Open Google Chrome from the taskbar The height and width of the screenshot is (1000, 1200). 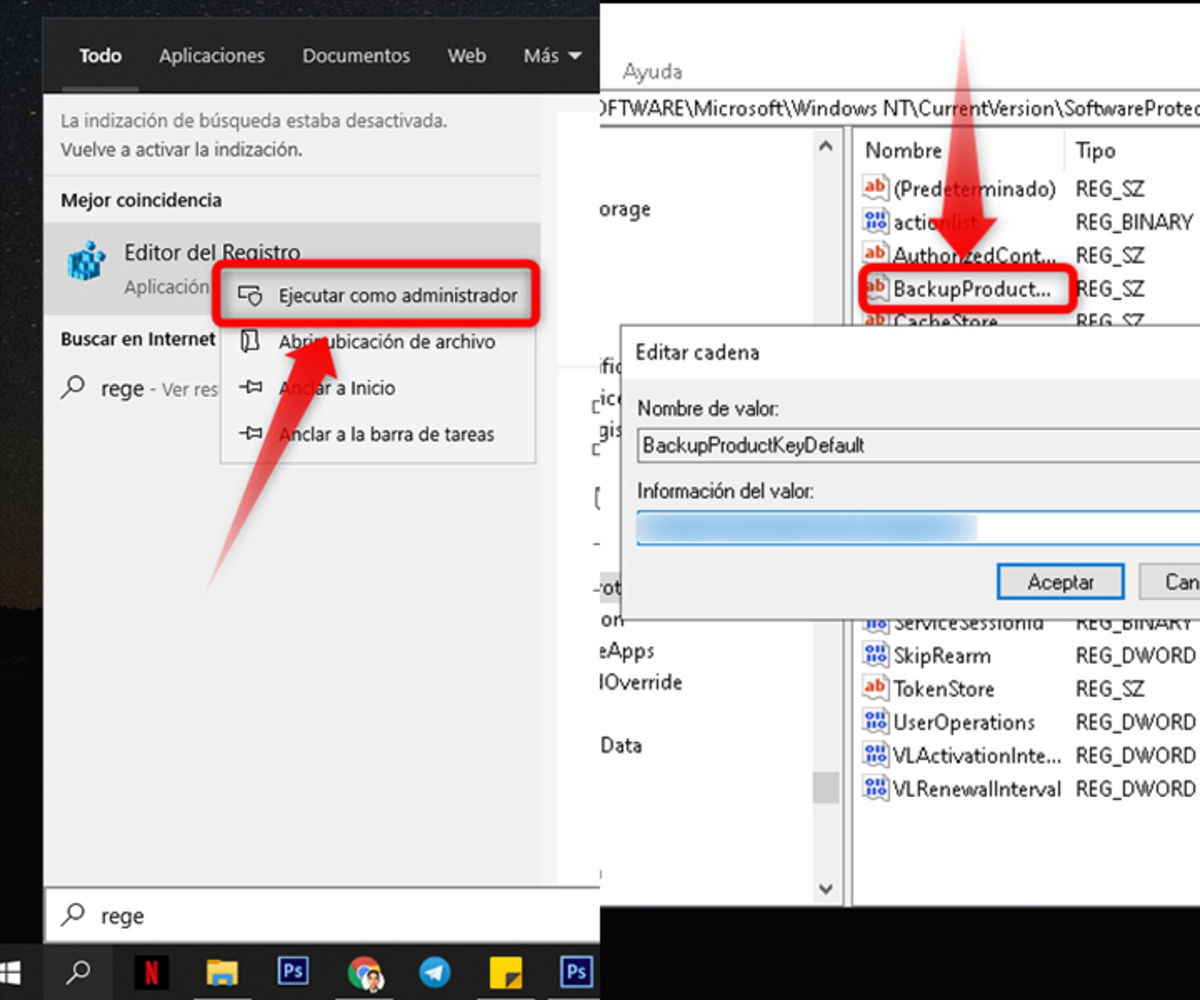tap(367, 970)
